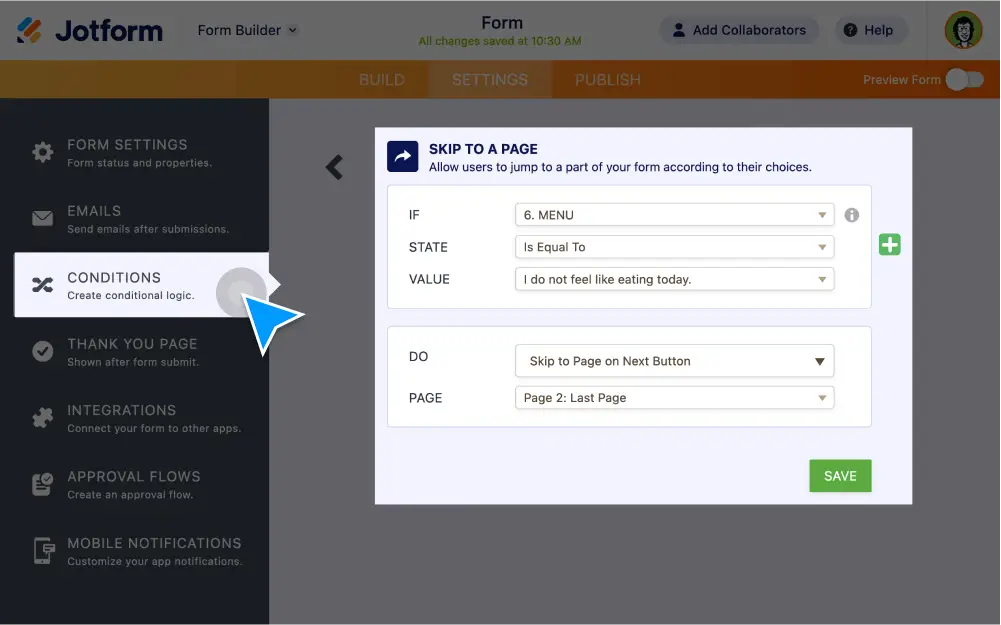Click the green plus add-condition icon
This screenshot has height=625, width=1001.
click(889, 244)
